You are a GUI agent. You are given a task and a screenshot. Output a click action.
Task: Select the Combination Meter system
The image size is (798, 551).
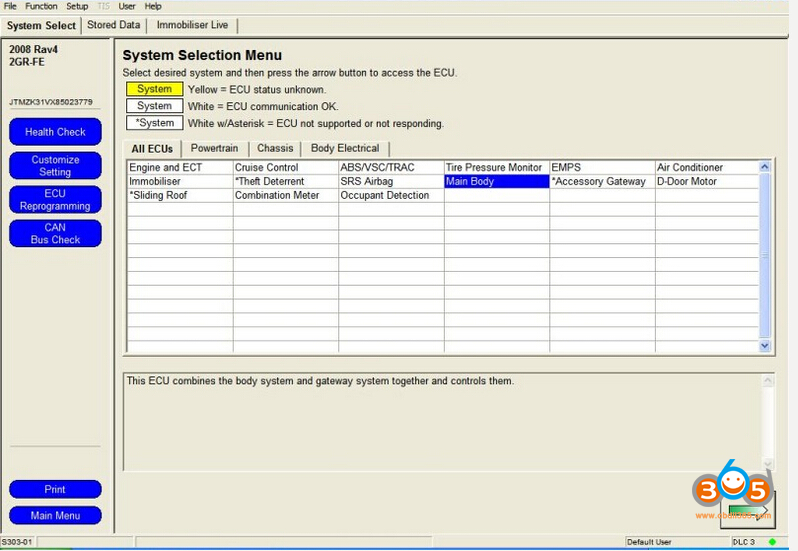tap(286, 195)
